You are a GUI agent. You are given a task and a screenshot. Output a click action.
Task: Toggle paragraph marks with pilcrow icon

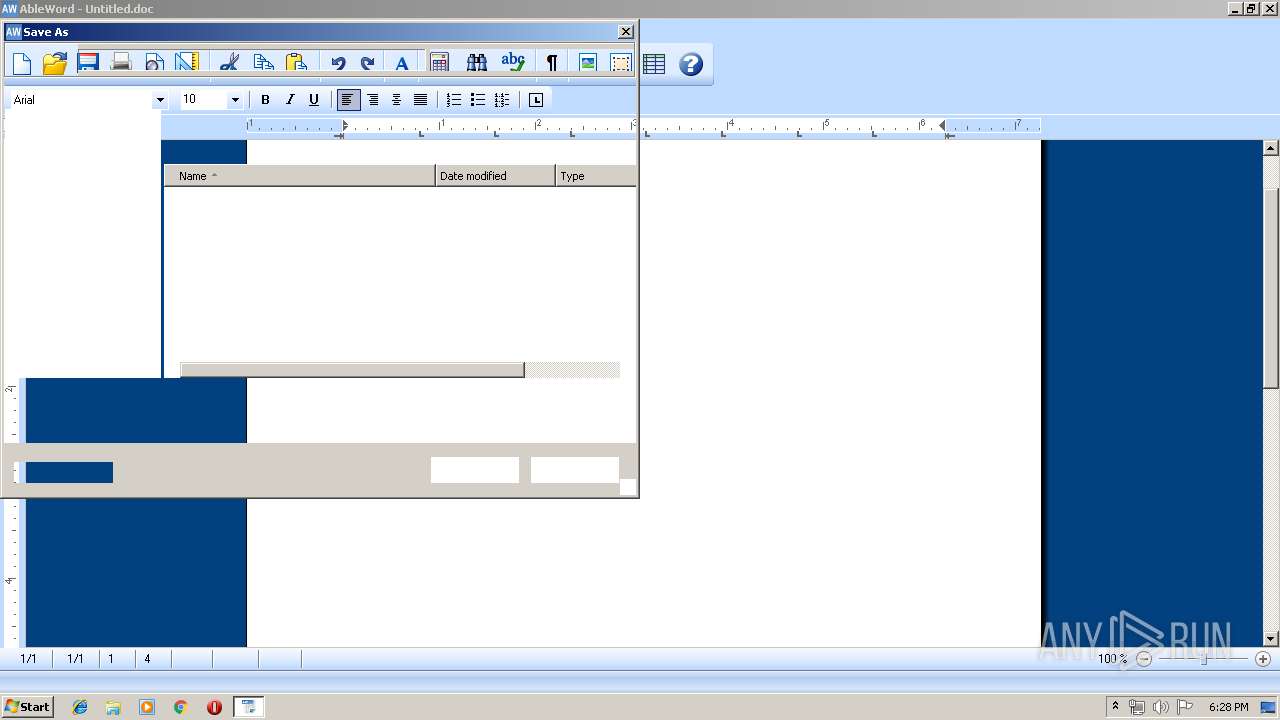coord(551,63)
